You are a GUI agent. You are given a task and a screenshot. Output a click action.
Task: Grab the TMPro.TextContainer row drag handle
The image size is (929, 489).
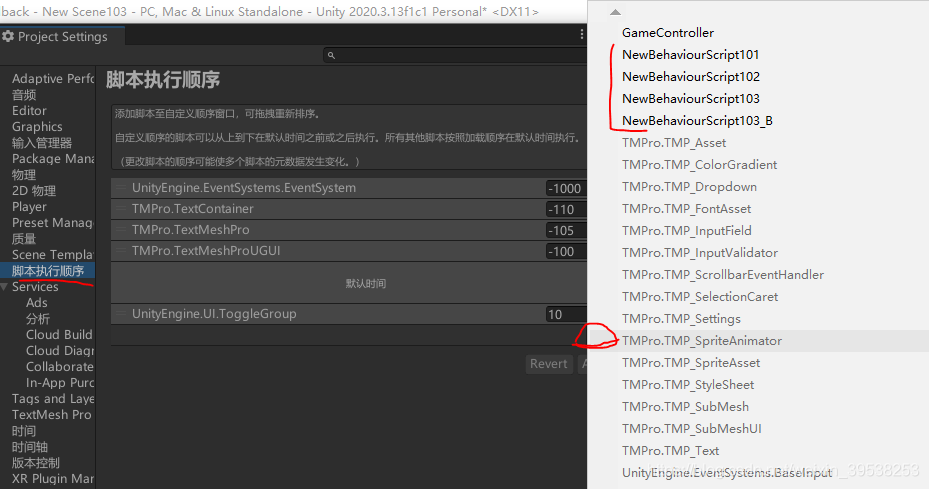(x=120, y=209)
